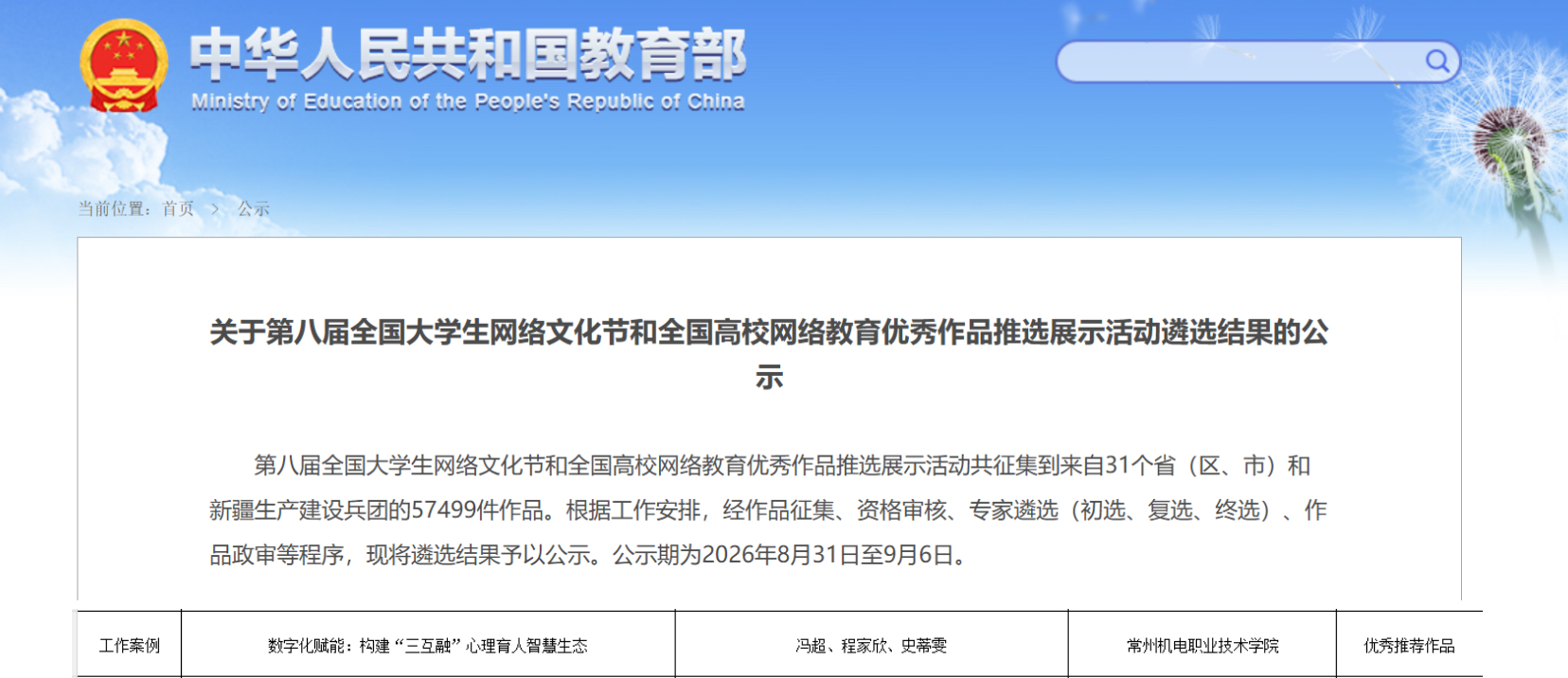Click the 常州机电职业技术学院 table cell
Viewport: 1568px width, 678px height.
1203,645
